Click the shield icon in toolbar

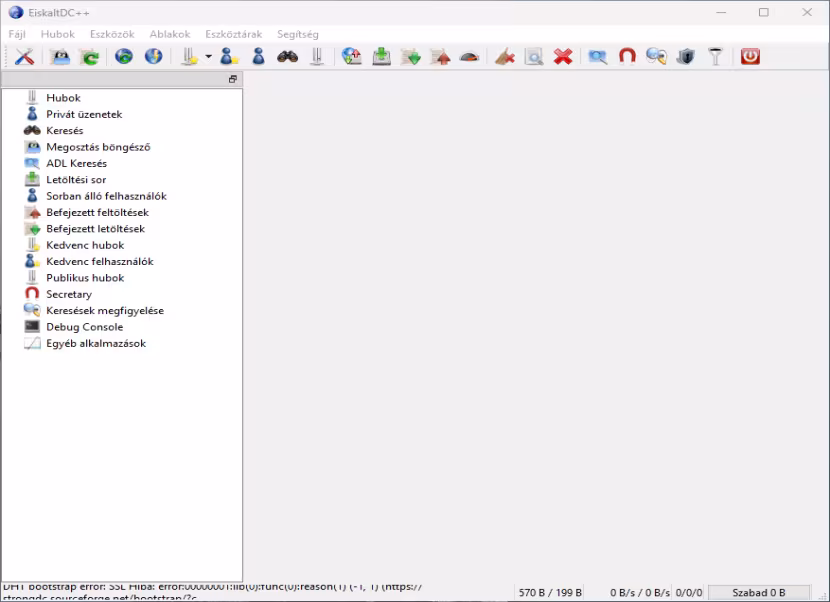pos(685,56)
